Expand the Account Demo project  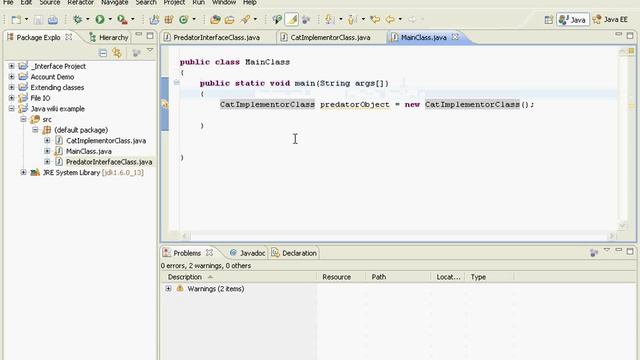pos(11,77)
